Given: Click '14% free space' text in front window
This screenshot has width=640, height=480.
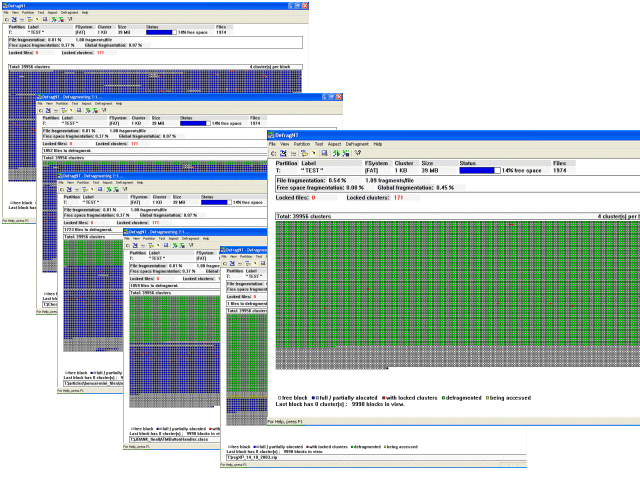Looking at the screenshot, I should pos(522,171).
